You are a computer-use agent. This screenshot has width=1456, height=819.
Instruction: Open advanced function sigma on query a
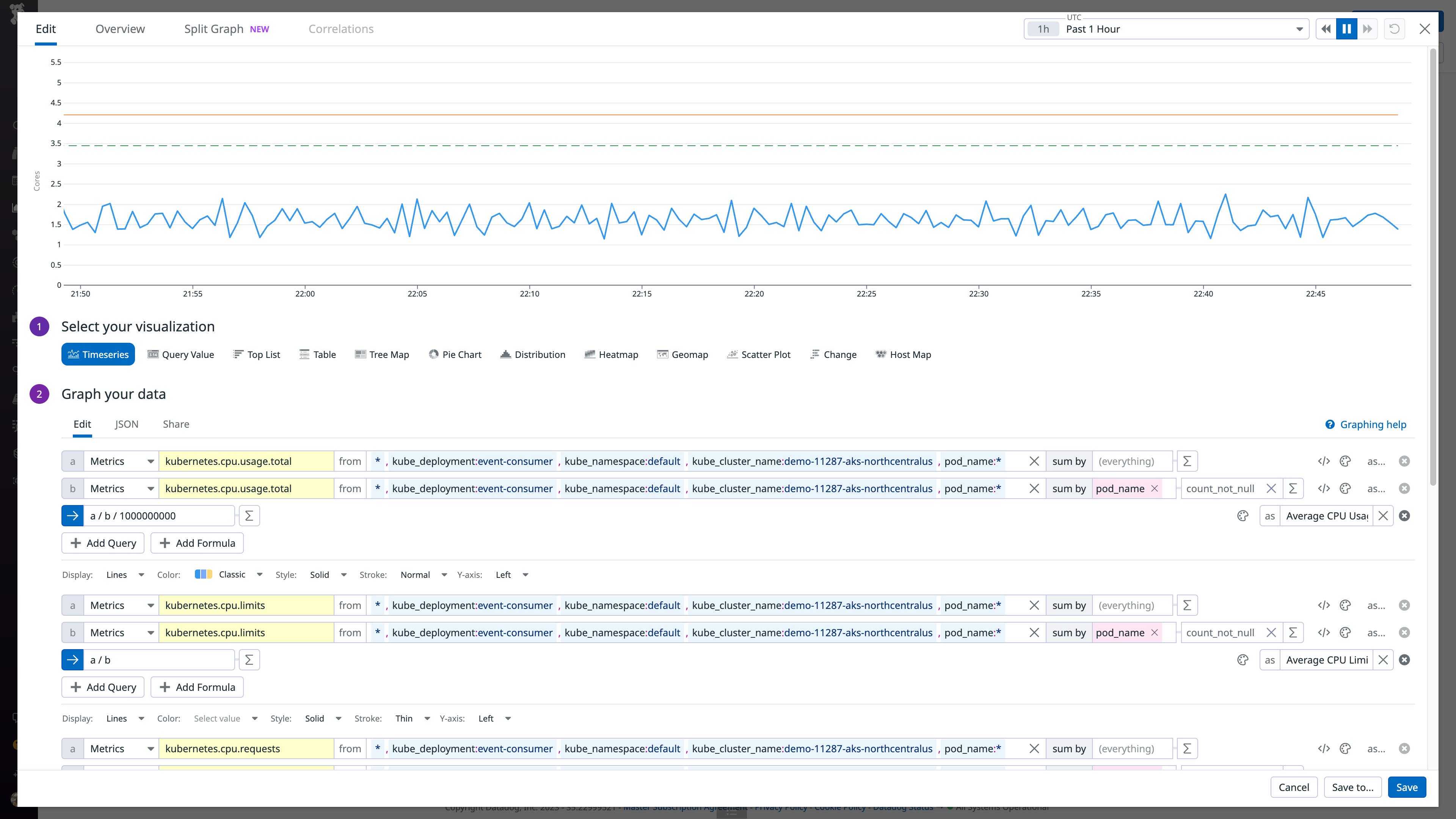[1186, 461]
